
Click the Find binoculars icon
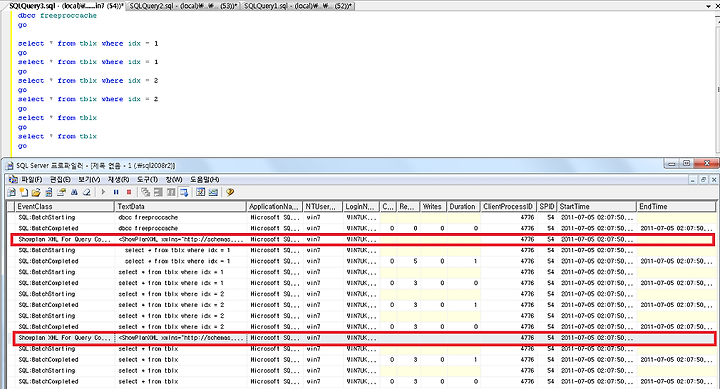[x=74, y=192]
